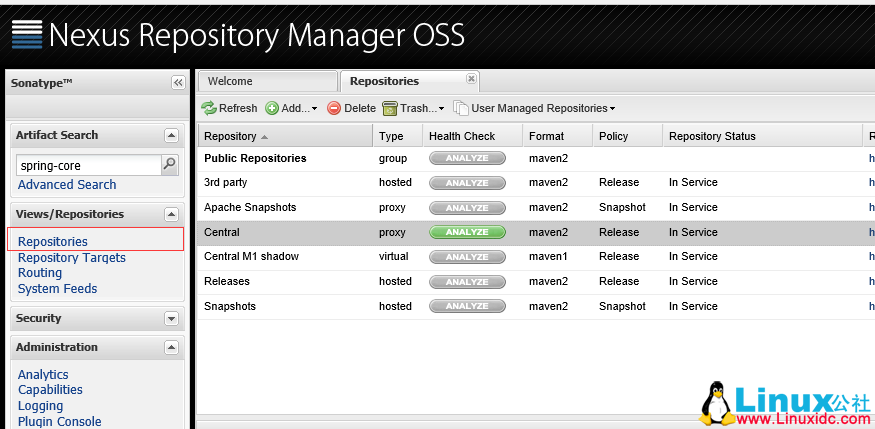The image size is (875, 429).
Task: Click the User Managed Repositories icon
Action: [x=460, y=108]
